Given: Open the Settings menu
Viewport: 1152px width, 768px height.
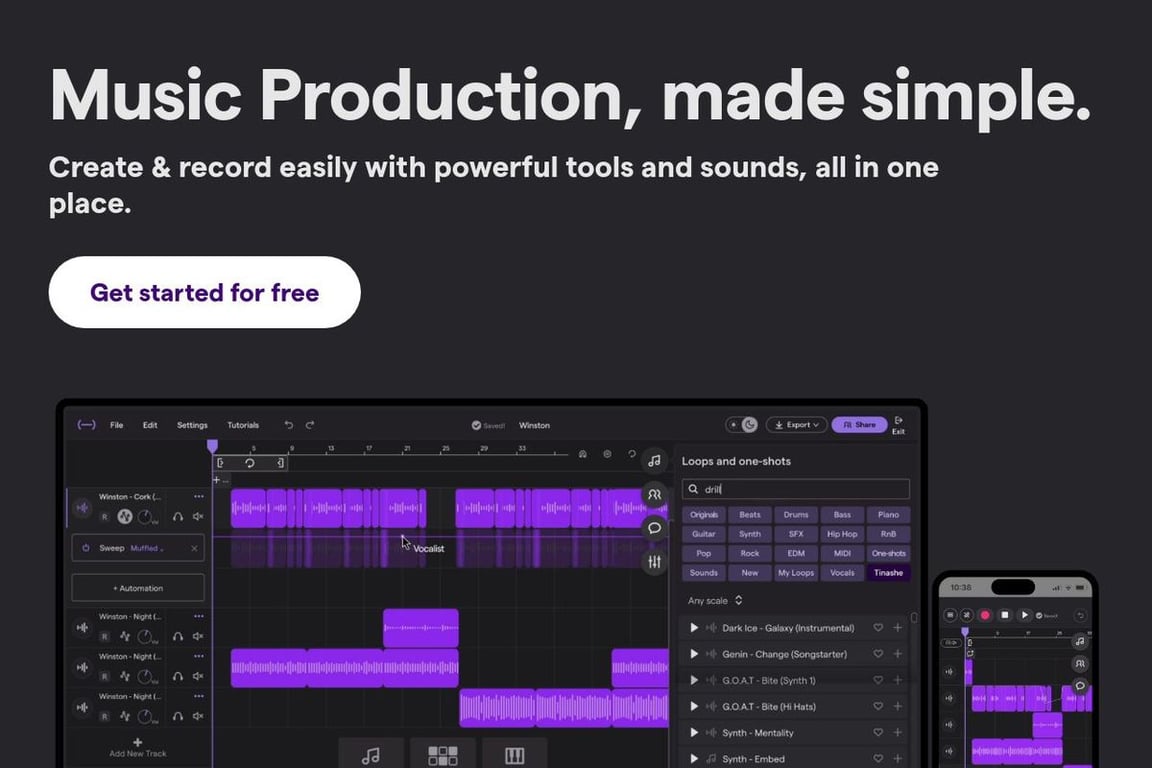Looking at the screenshot, I should coord(192,426).
